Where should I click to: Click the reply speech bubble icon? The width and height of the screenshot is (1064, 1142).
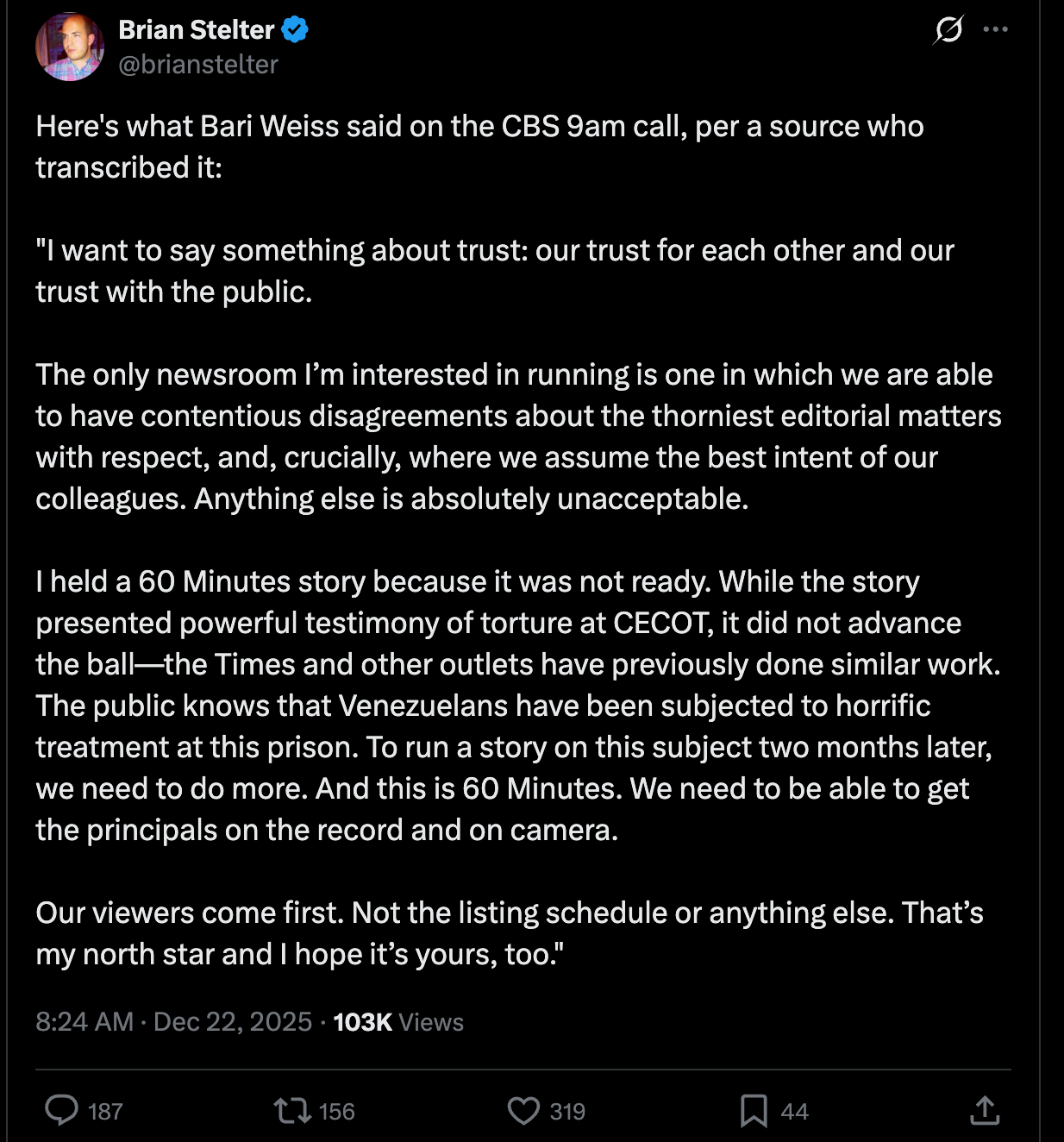click(x=61, y=1110)
